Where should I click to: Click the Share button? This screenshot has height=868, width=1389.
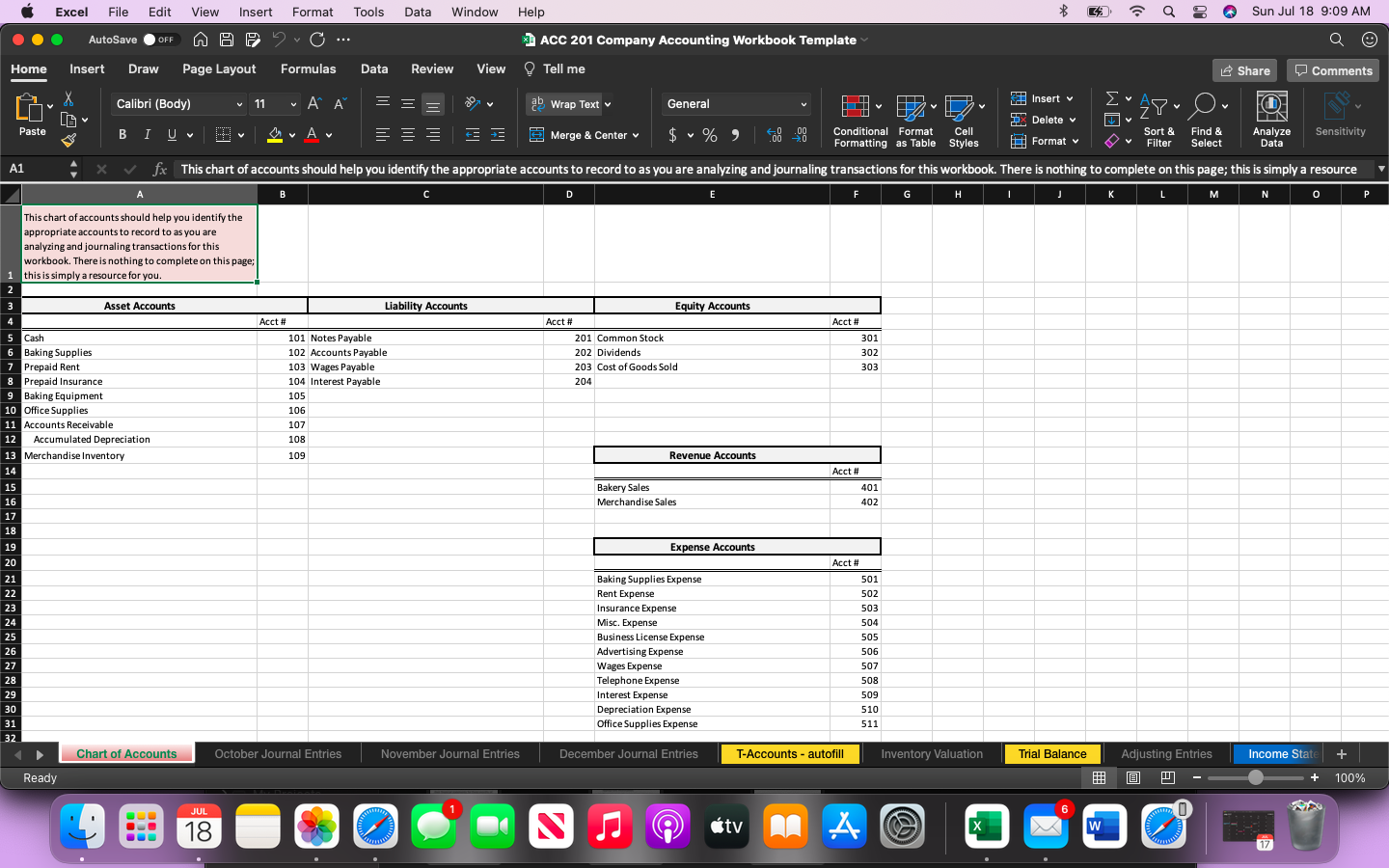point(1244,69)
